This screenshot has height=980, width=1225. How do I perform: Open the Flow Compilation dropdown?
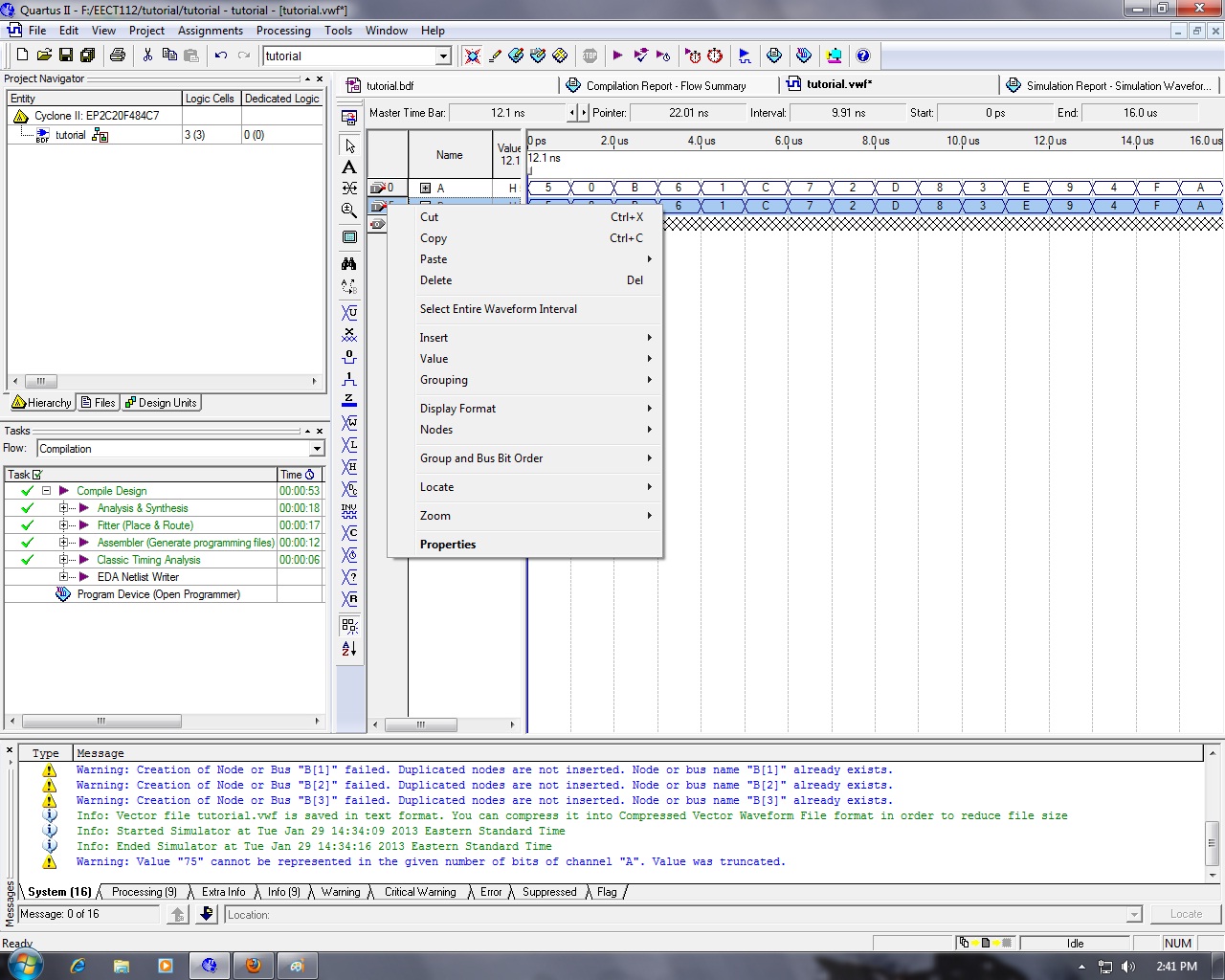tap(317, 449)
